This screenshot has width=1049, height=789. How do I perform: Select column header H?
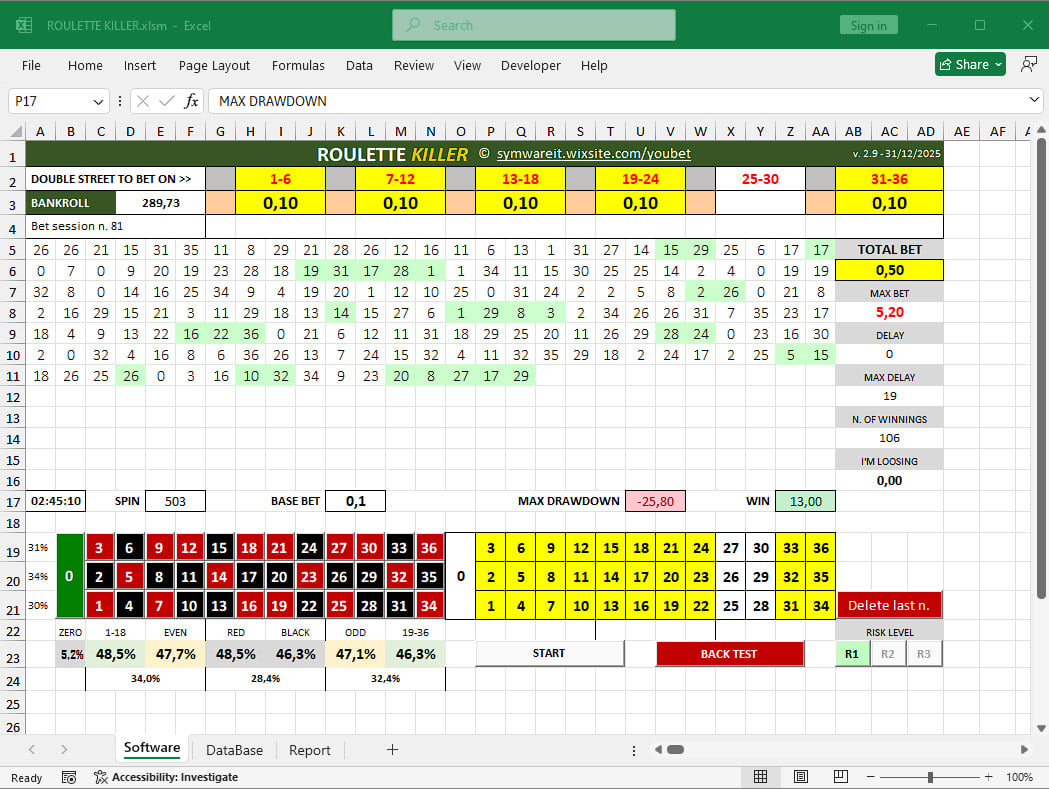(250, 131)
